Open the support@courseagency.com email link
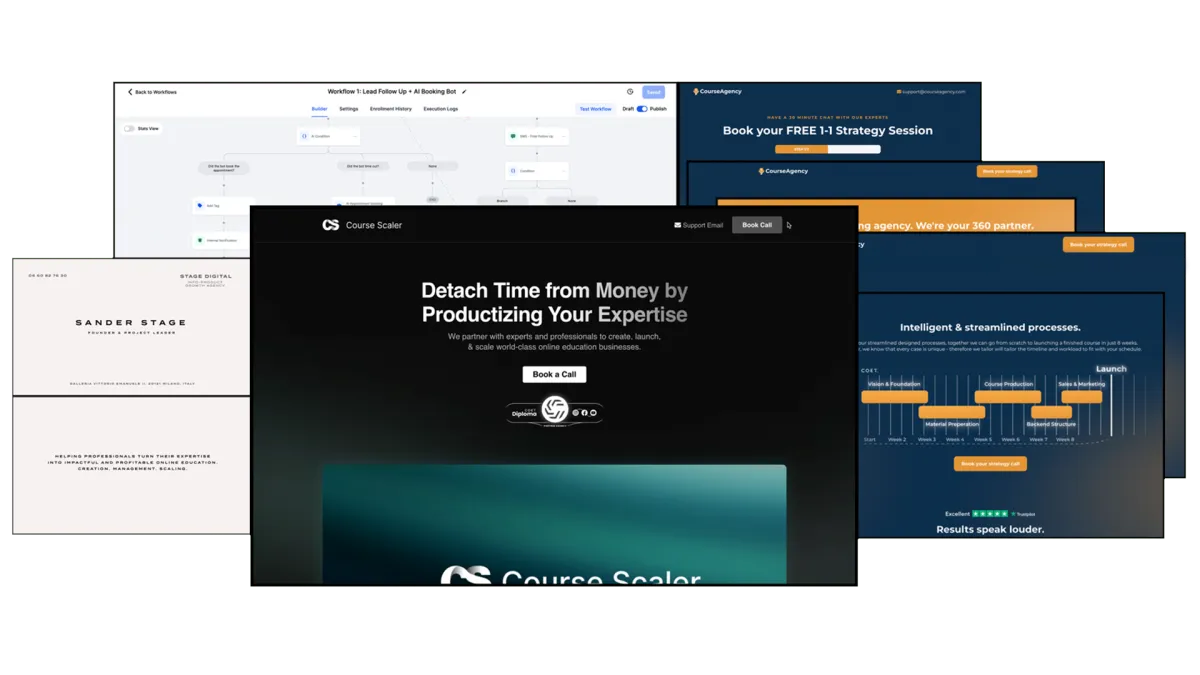The height and width of the screenshot is (675, 1200). click(x=931, y=92)
